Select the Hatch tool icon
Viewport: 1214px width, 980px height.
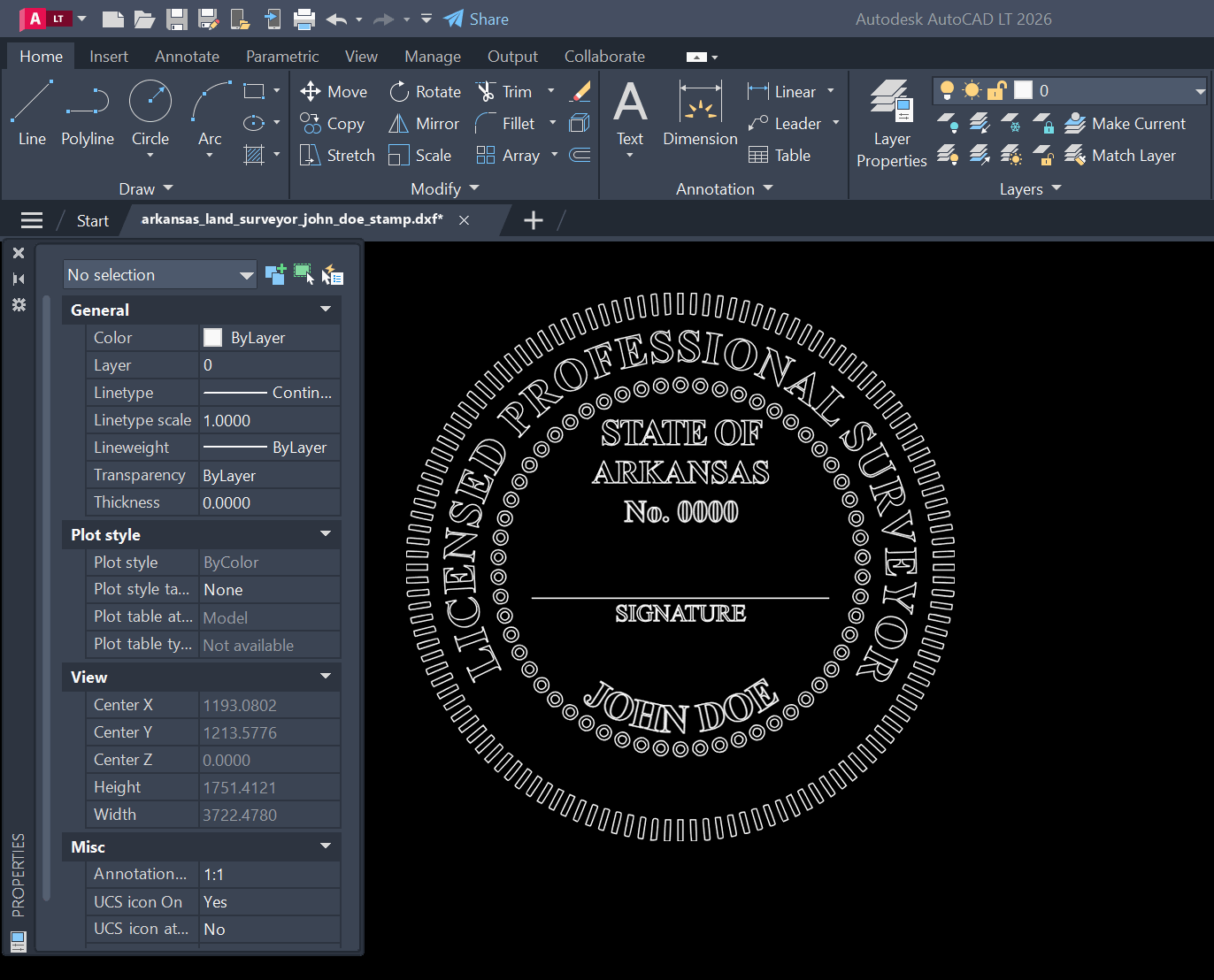click(x=254, y=155)
